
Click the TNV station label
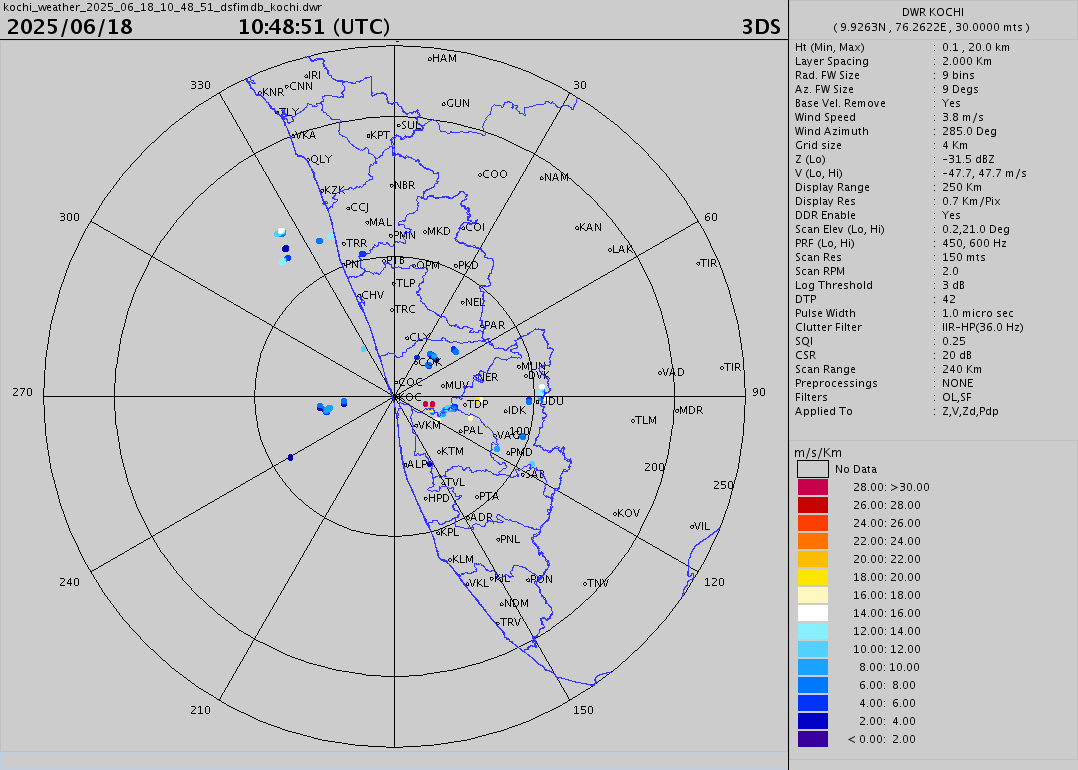[x=598, y=583]
